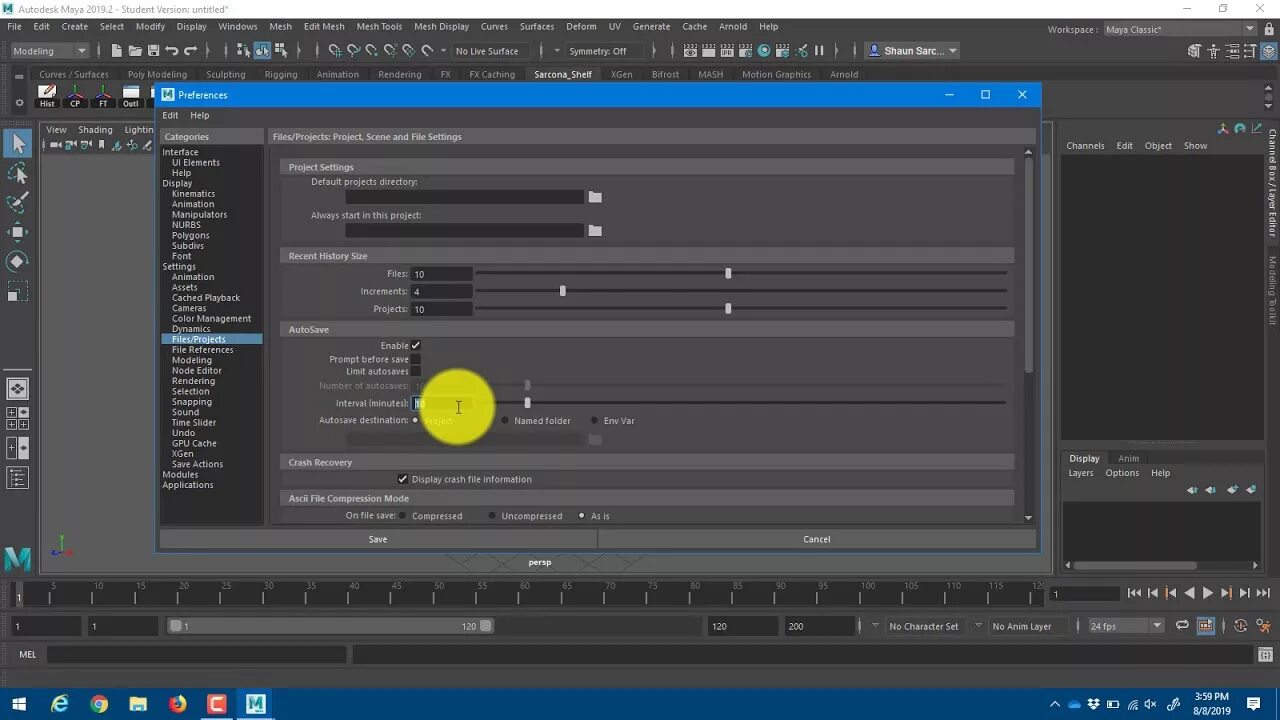Select the UI Elements category
Image resolution: width=1280 pixels, height=720 pixels.
click(x=196, y=163)
